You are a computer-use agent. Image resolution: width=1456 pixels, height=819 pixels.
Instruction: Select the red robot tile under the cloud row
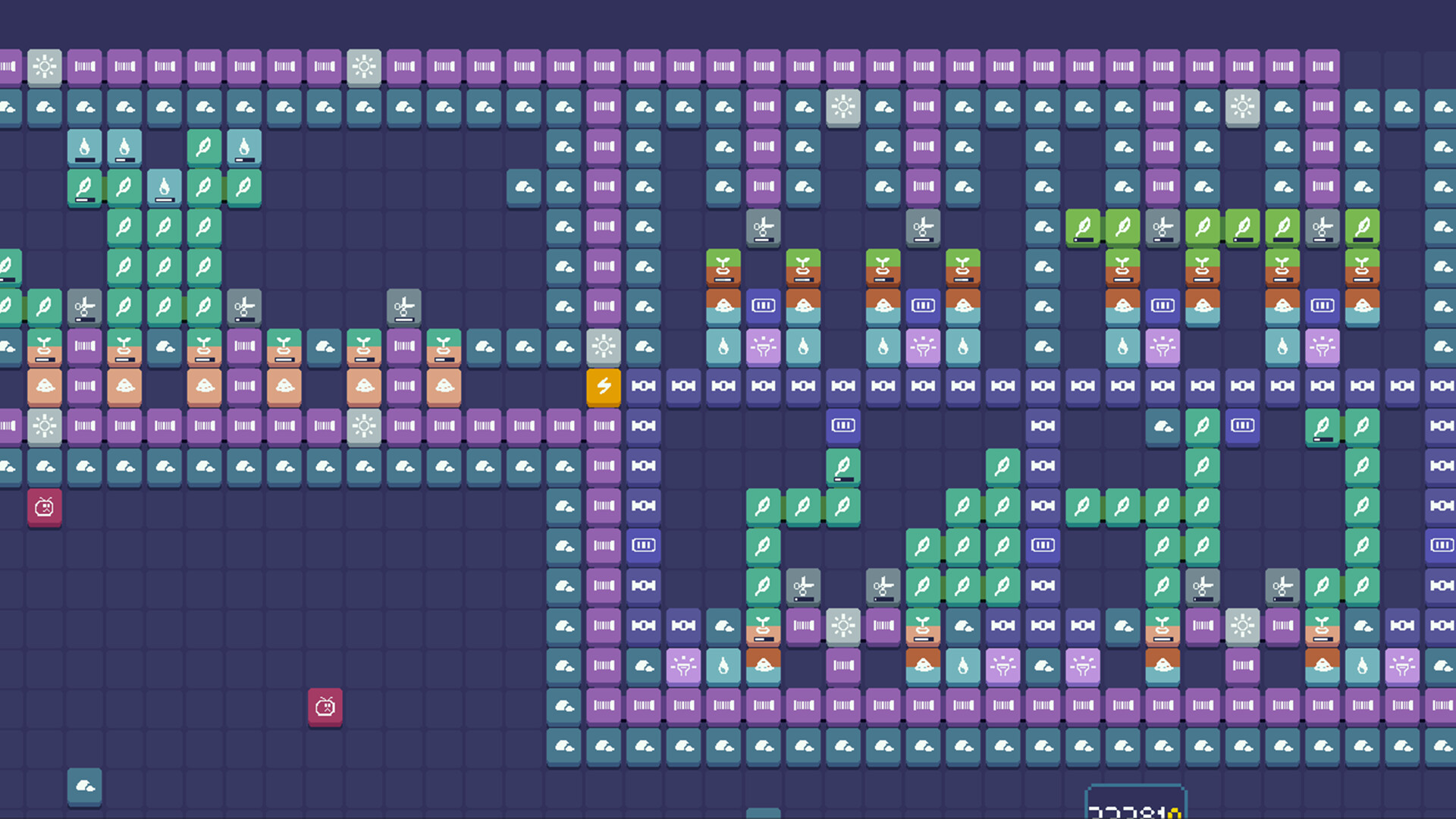pos(45,507)
